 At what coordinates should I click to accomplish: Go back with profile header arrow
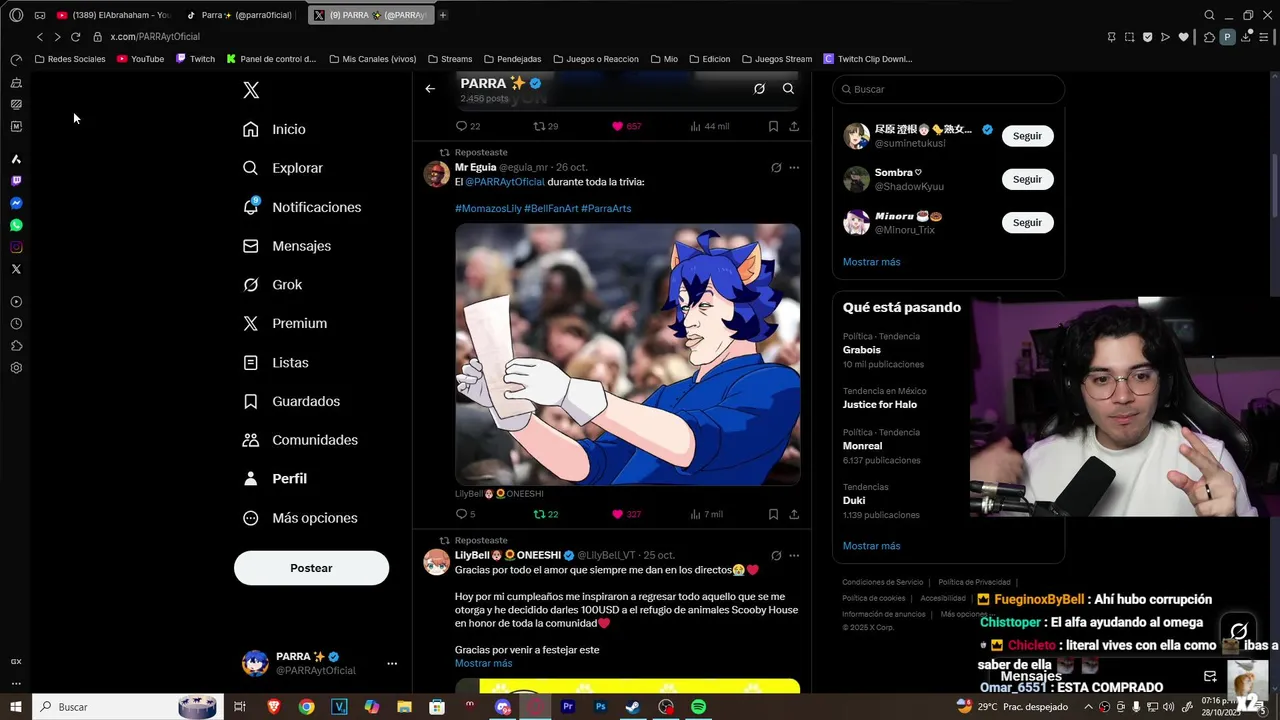tap(430, 89)
